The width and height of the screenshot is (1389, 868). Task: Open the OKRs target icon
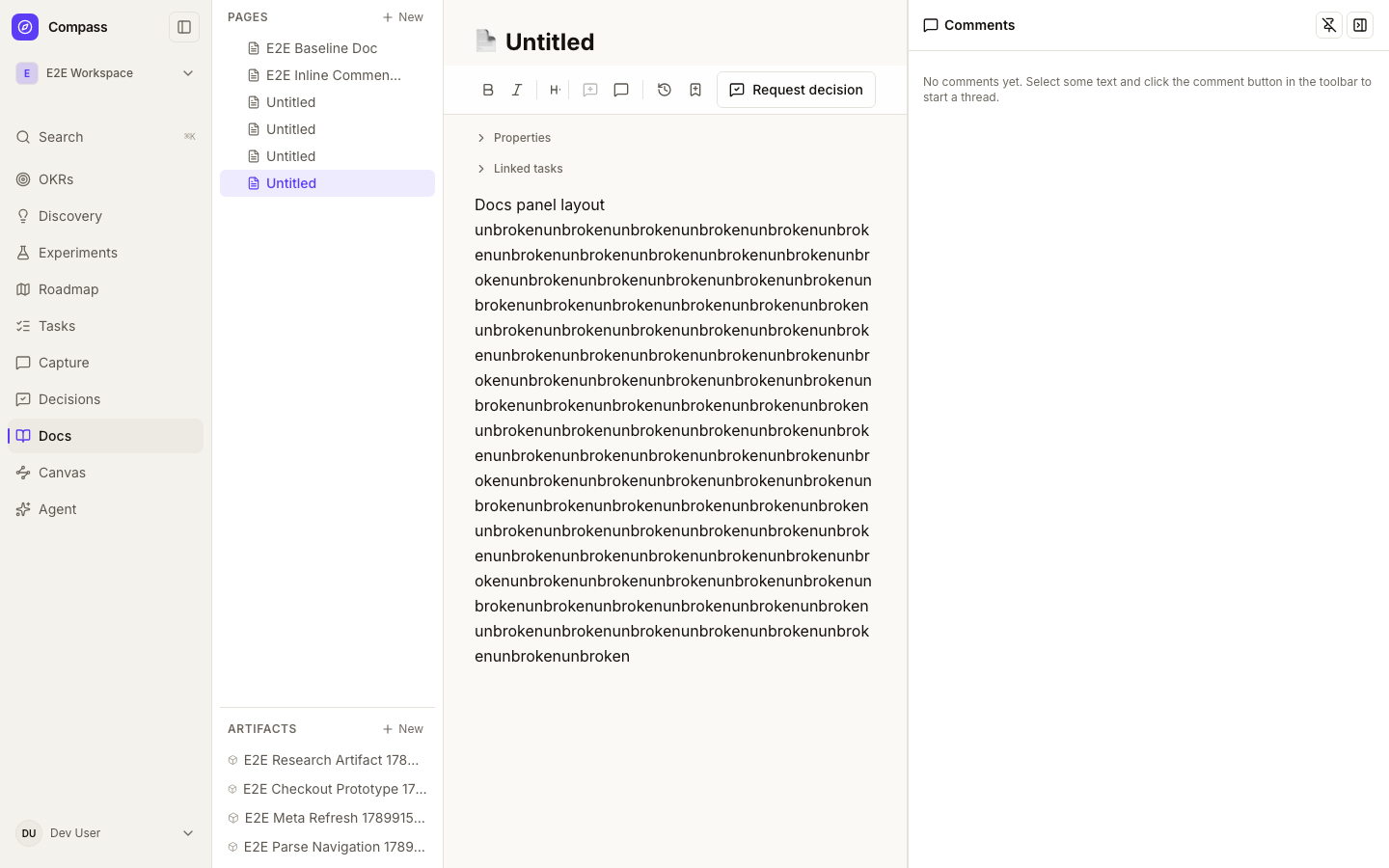point(23,179)
